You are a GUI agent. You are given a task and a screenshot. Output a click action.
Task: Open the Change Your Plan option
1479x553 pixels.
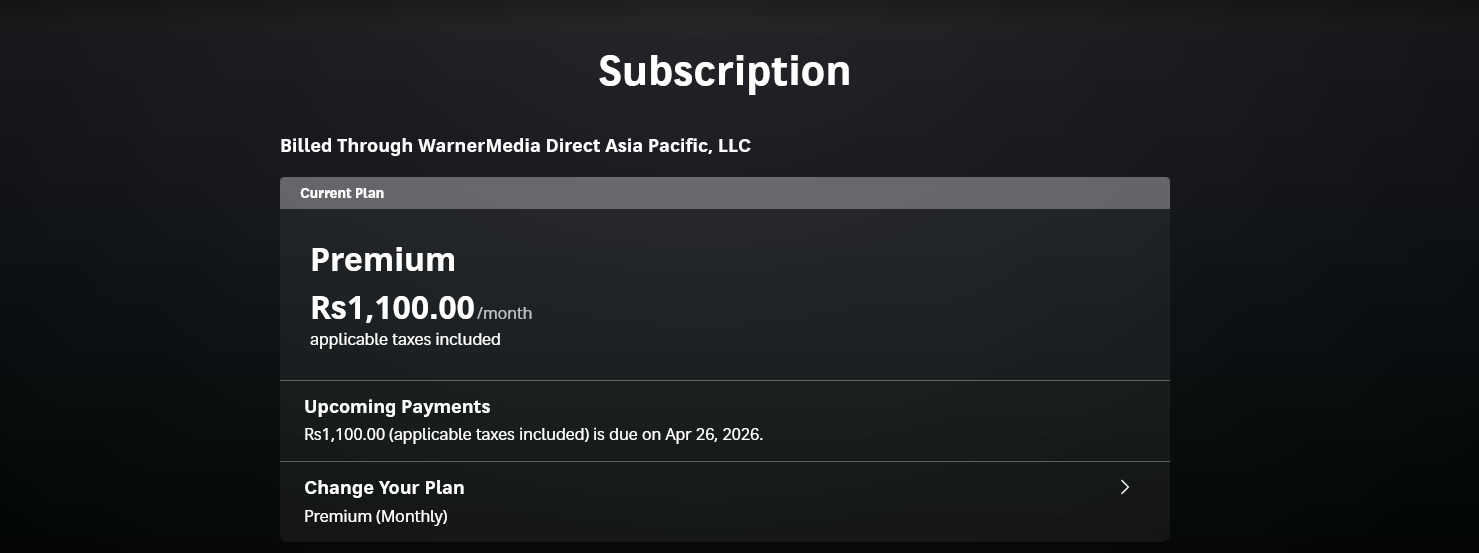click(384, 488)
